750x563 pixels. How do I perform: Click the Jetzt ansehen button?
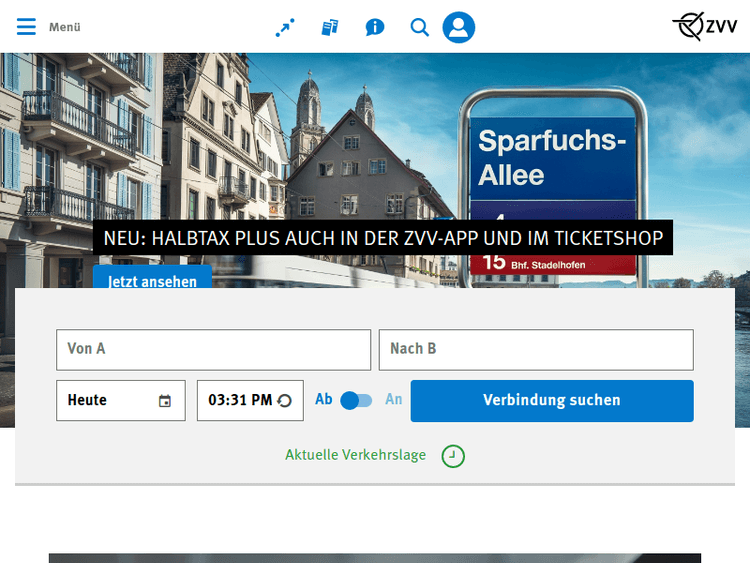point(152,277)
